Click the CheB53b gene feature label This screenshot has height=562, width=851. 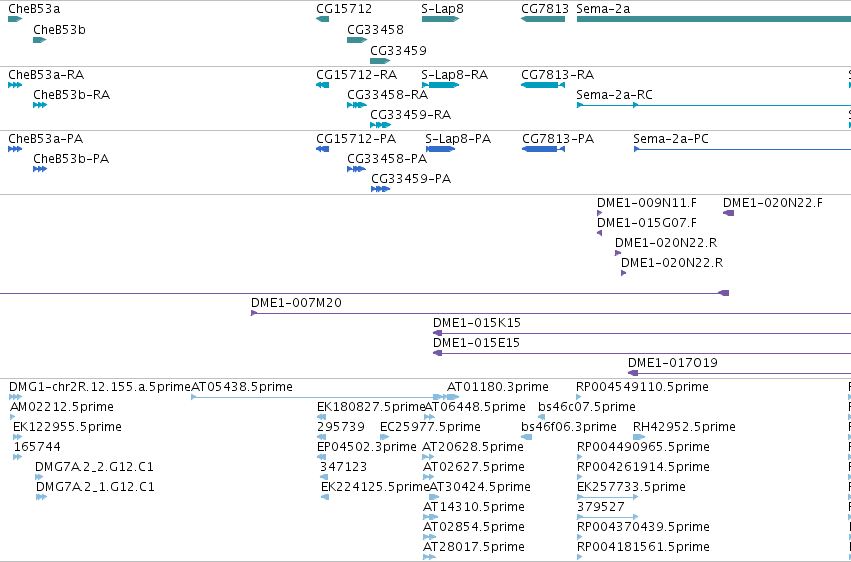pos(59,30)
